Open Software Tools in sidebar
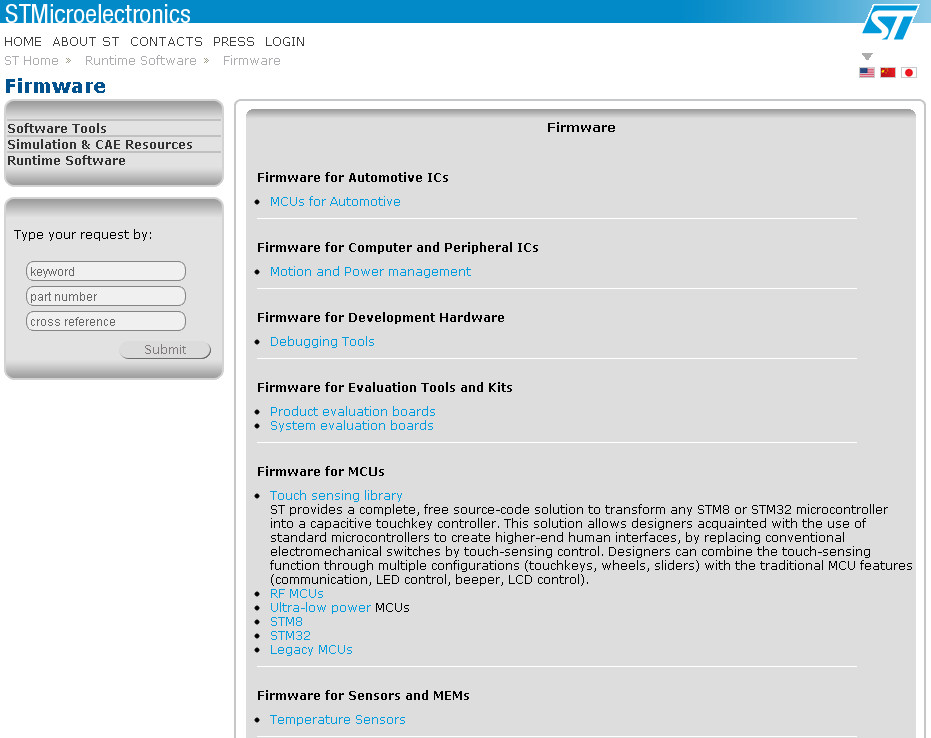Viewport: 931px width, 738px height. click(x=57, y=128)
